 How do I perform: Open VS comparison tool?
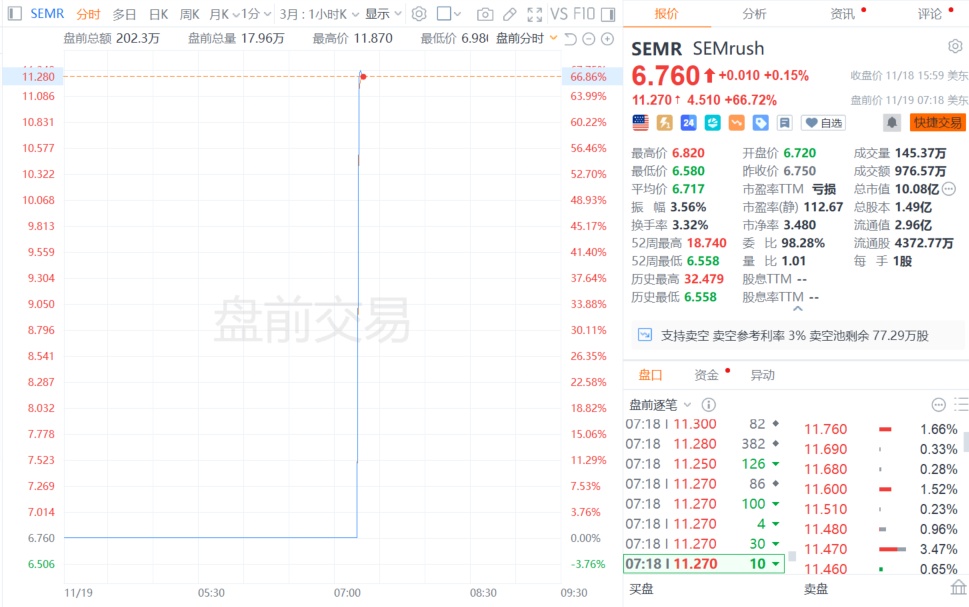(559, 14)
